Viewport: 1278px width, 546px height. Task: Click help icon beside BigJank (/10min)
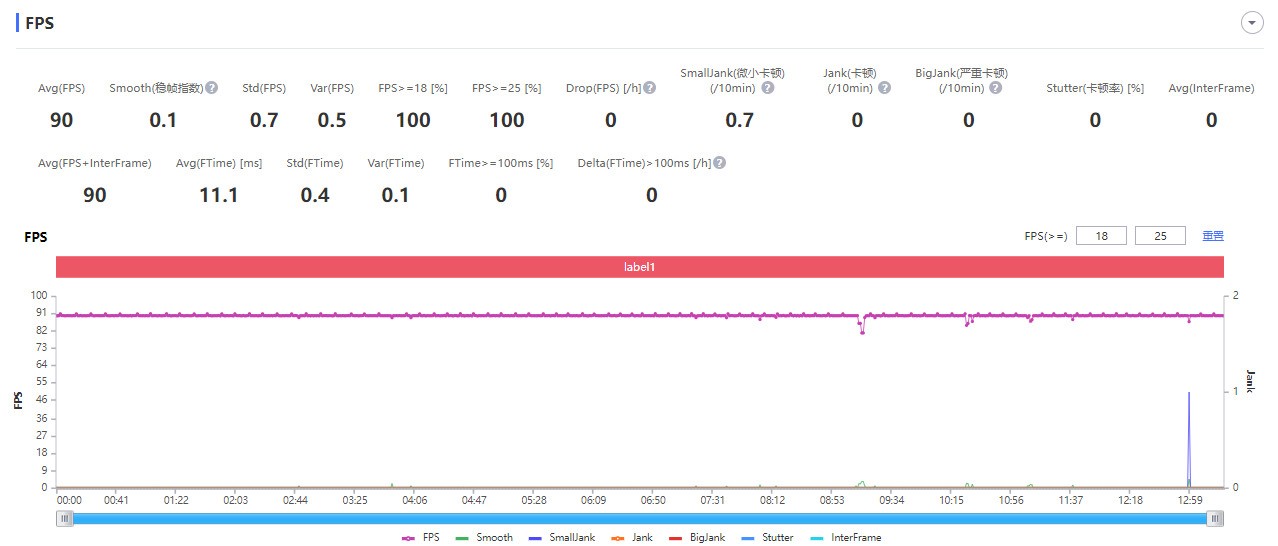[x=996, y=88]
